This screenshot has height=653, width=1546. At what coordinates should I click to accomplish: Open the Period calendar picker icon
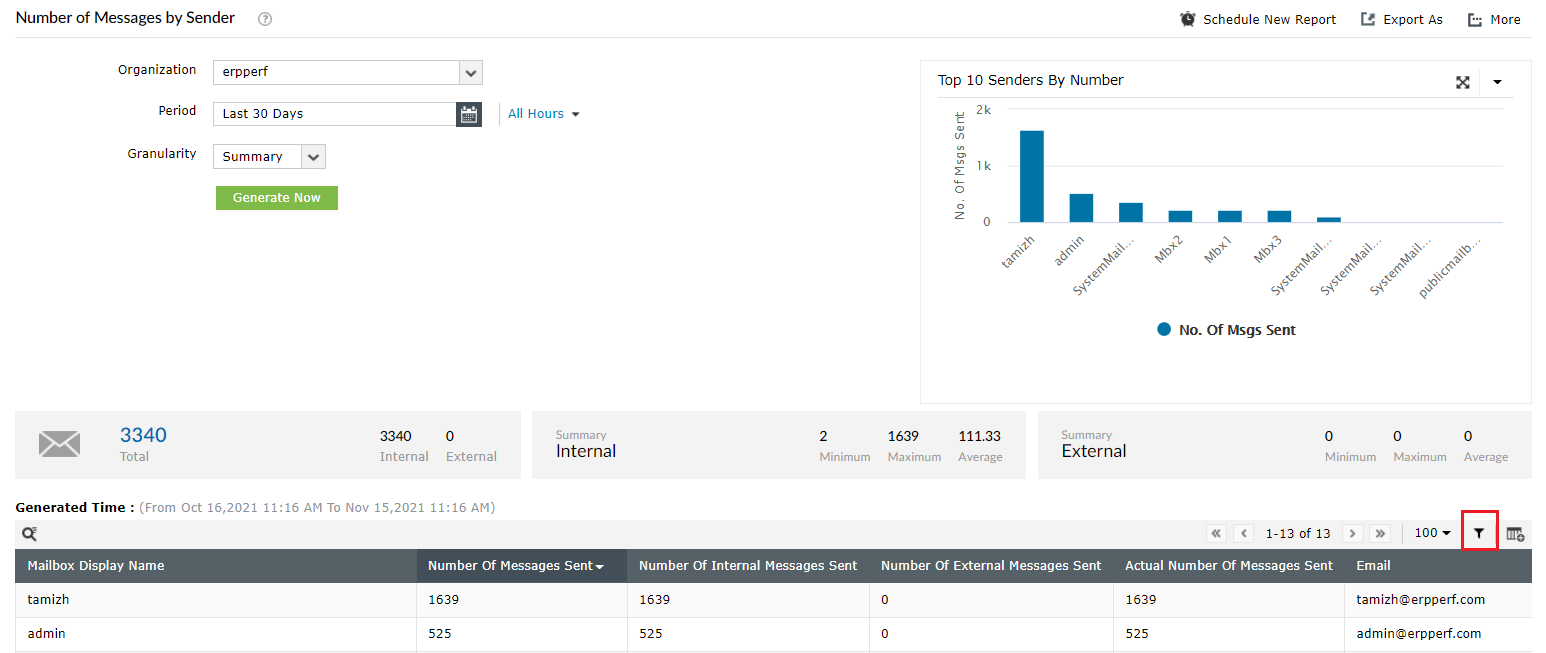point(469,114)
